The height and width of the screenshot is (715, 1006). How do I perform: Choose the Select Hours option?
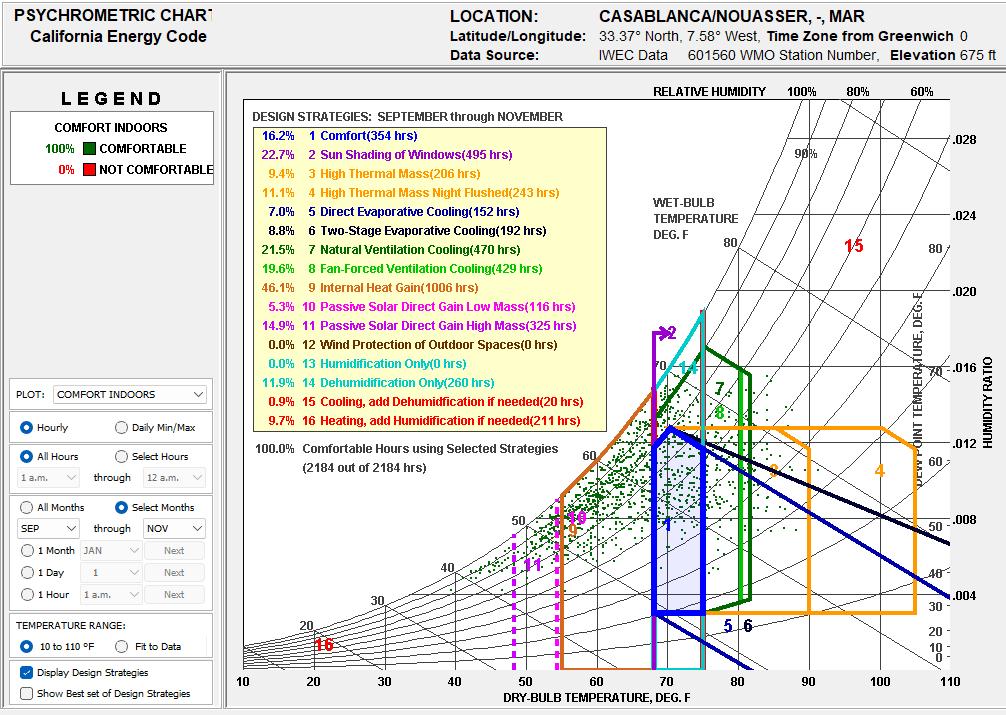click(121, 456)
